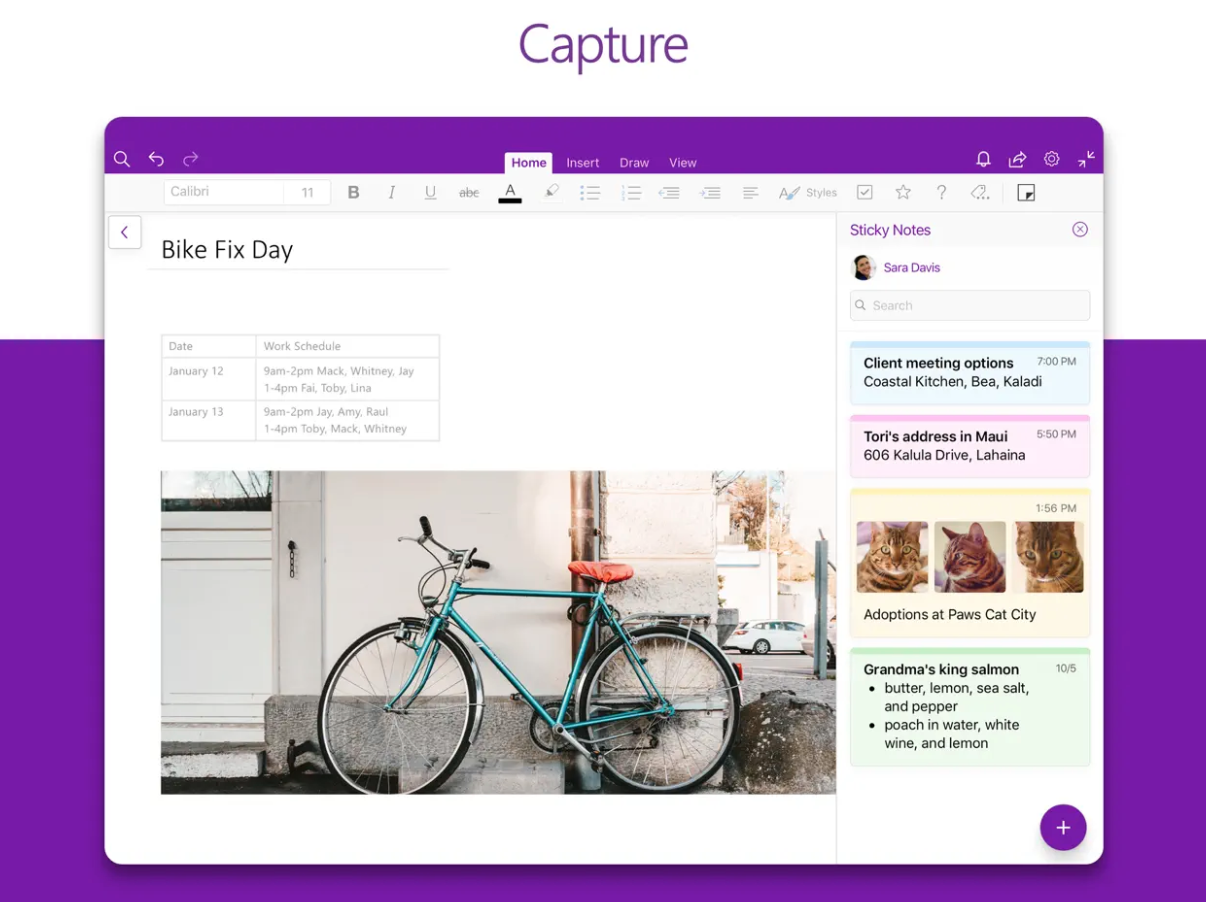Insert a numbered list
The width and height of the screenshot is (1206, 902).
pyautogui.click(x=631, y=192)
